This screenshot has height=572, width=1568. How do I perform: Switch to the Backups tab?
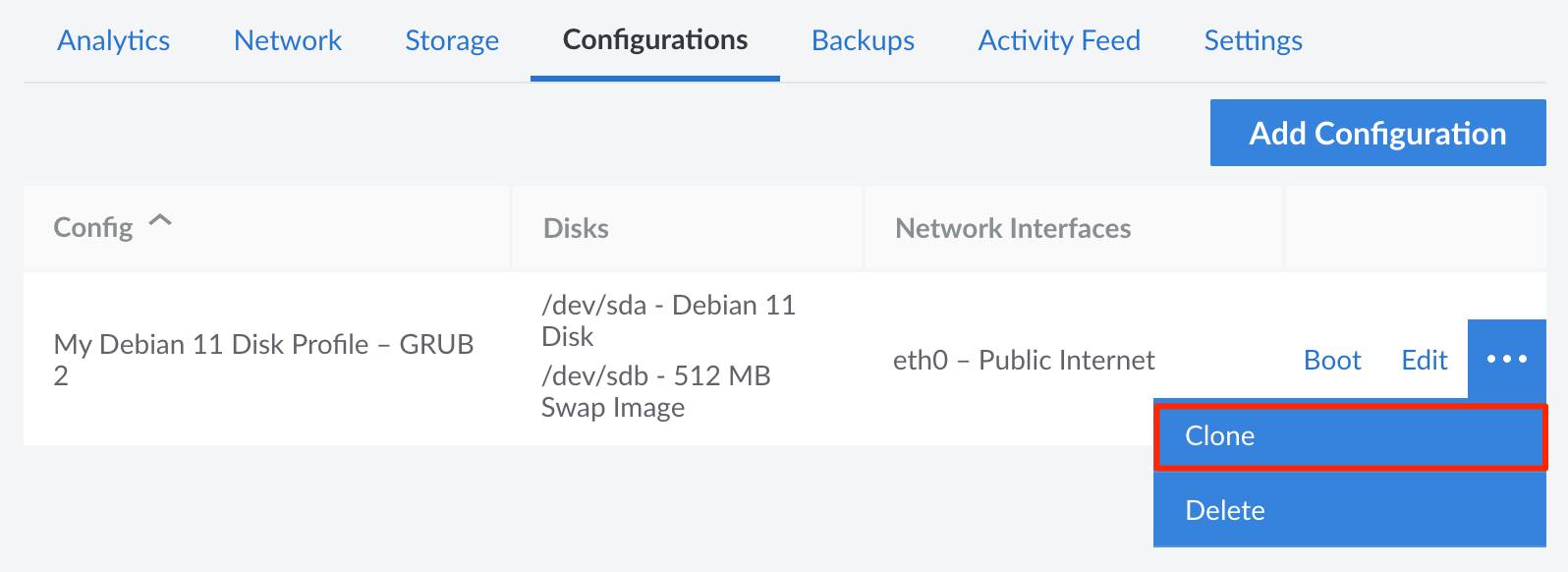tap(862, 40)
